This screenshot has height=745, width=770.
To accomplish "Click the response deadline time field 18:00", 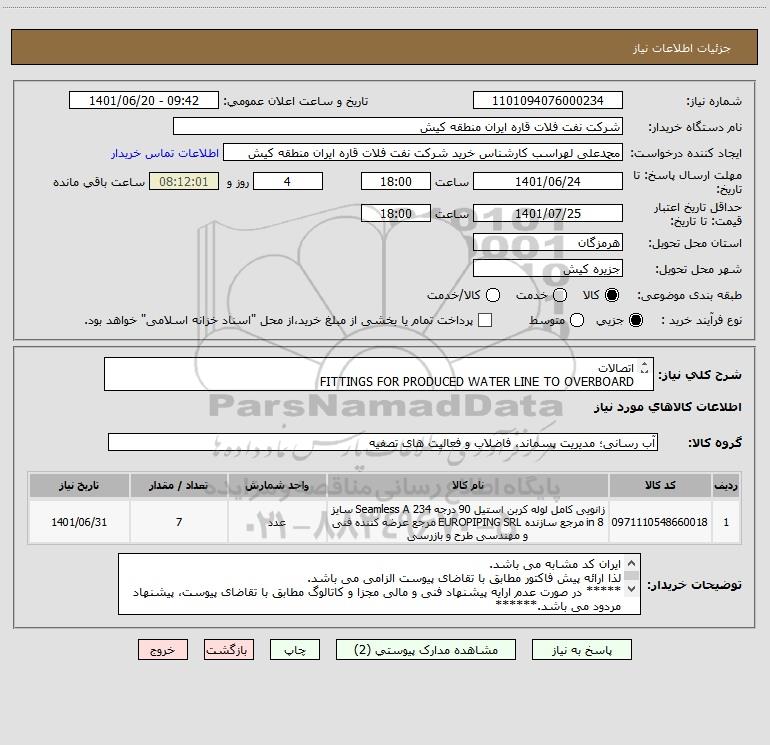I will [396, 181].
